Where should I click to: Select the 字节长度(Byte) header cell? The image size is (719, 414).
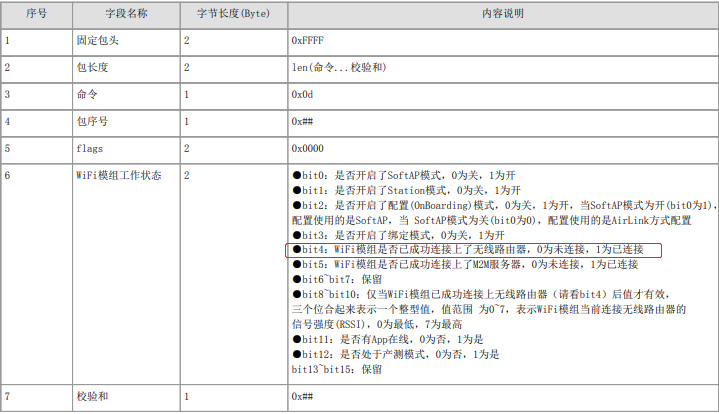click(232, 16)
